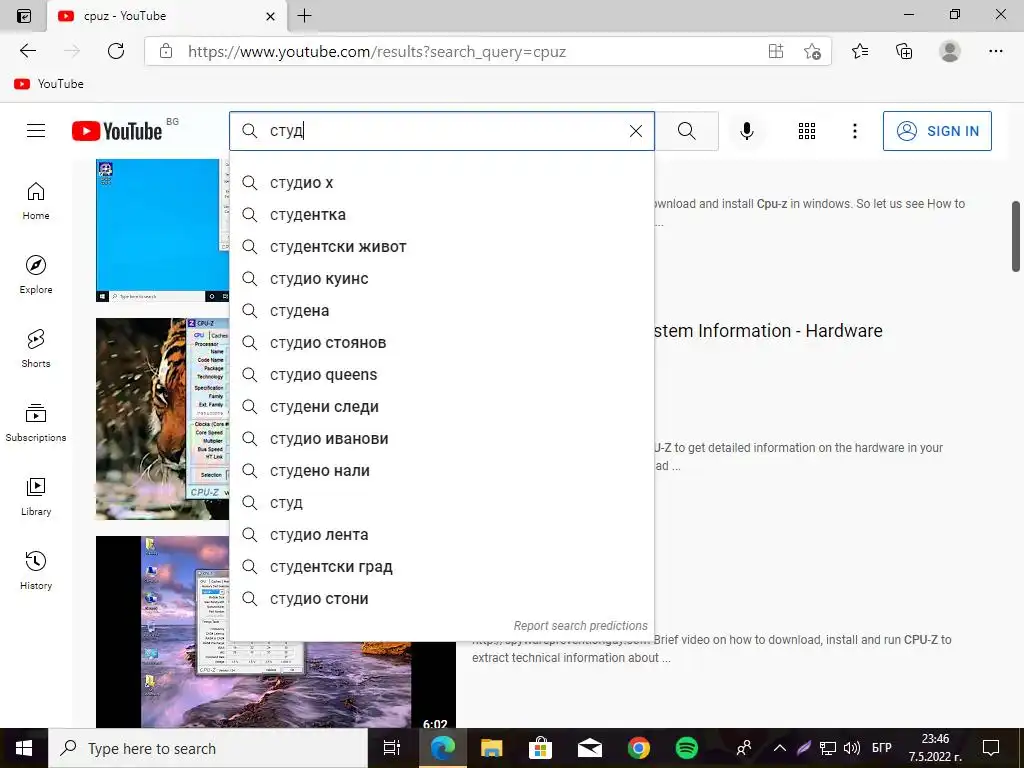Start voice search with microphone
1024x768 pixels.
coord(746,131)
